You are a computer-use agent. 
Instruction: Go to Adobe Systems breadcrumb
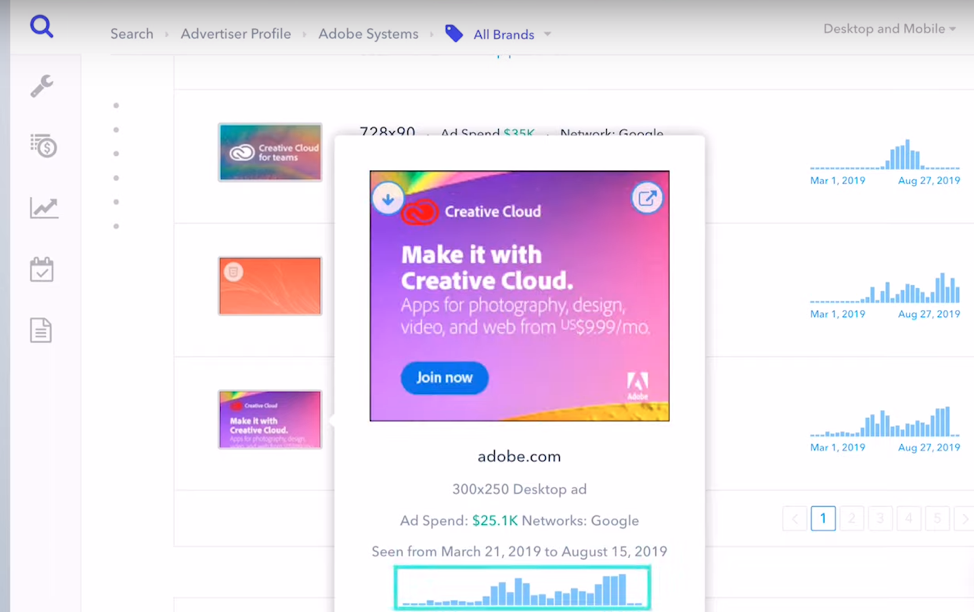pos(368,34)
